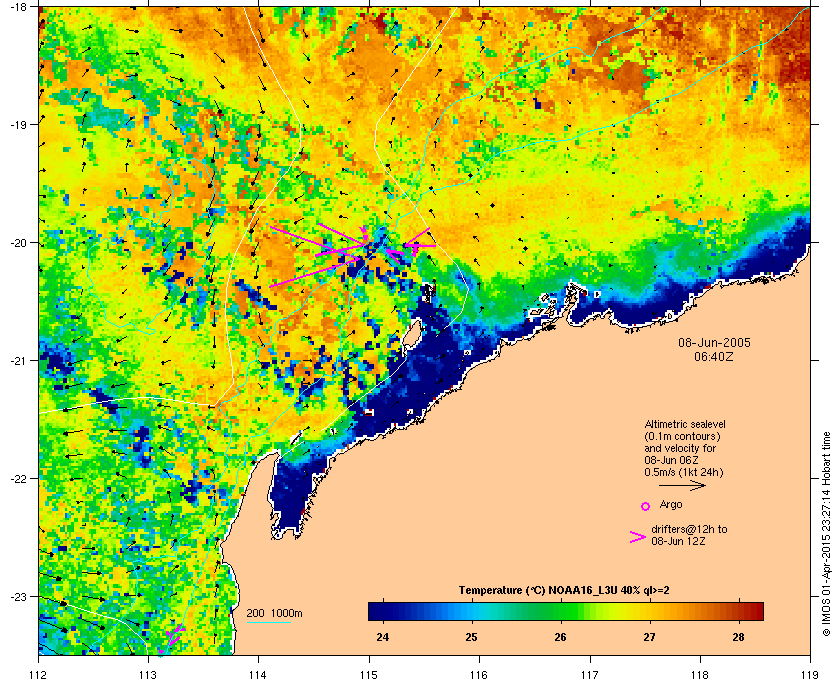Viewport: 840px width, 680px height.
Task: Click the '200 1000m' bathymetry label
Action: click(274, 614)
